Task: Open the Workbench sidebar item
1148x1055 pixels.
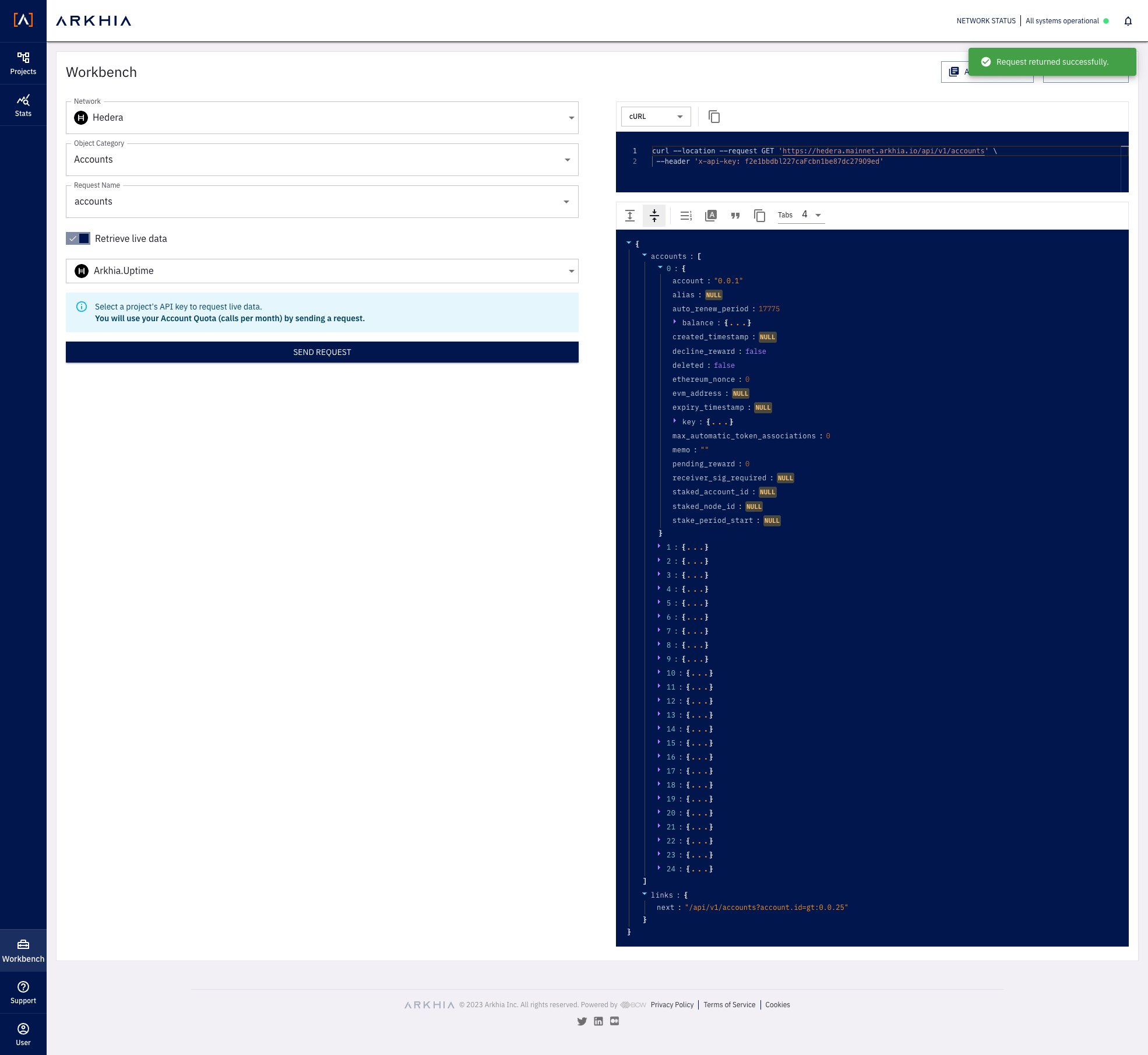Action: point(23,951)
